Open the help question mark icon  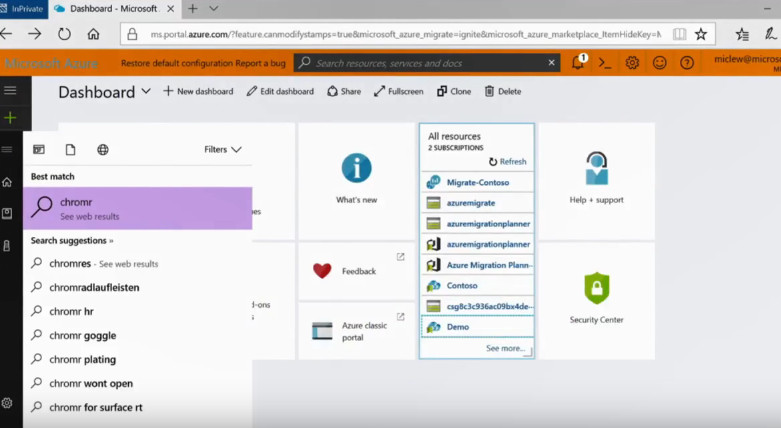tap(687, 63)
